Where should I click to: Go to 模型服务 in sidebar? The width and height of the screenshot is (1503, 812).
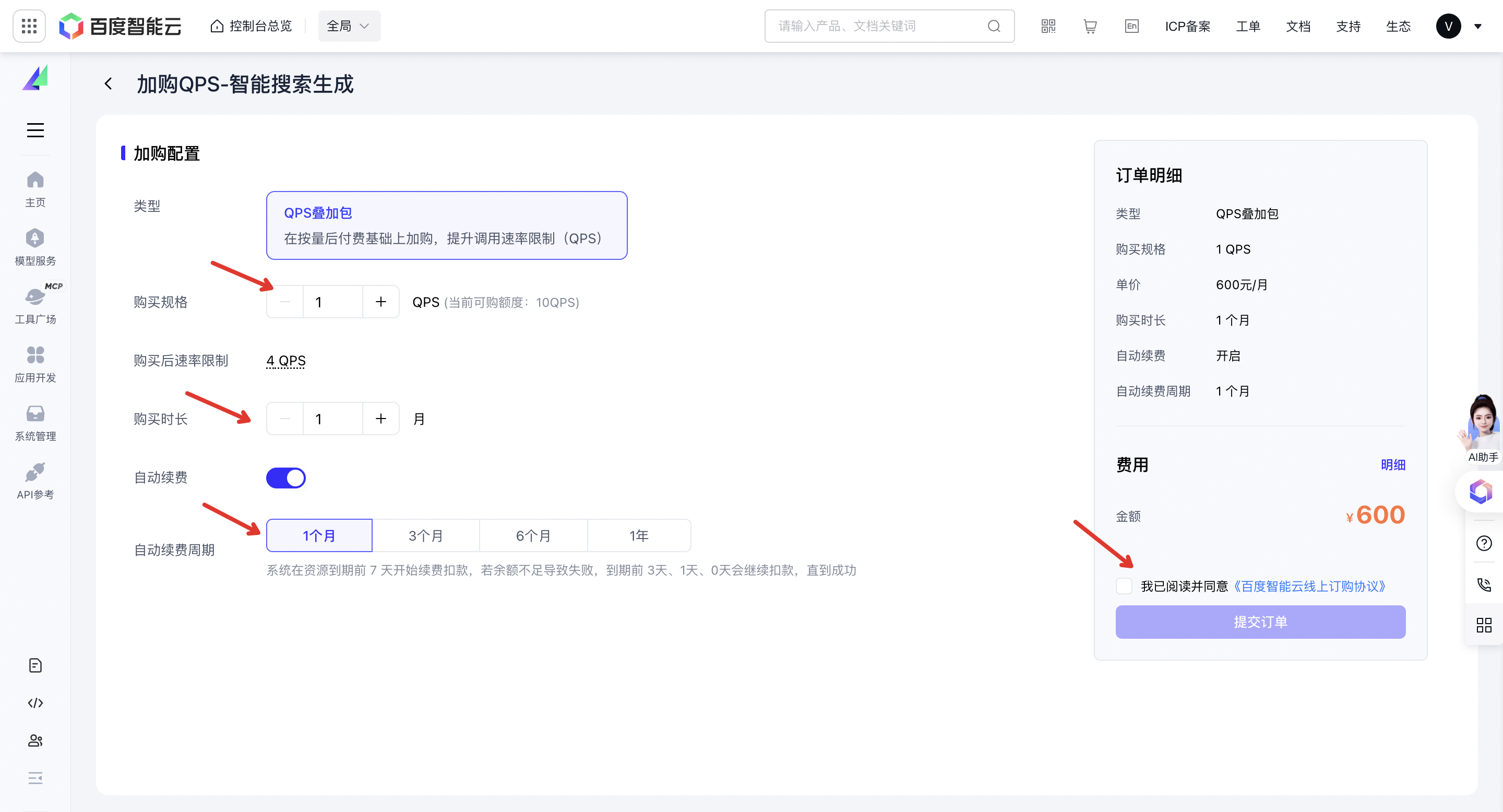(35, 247)
